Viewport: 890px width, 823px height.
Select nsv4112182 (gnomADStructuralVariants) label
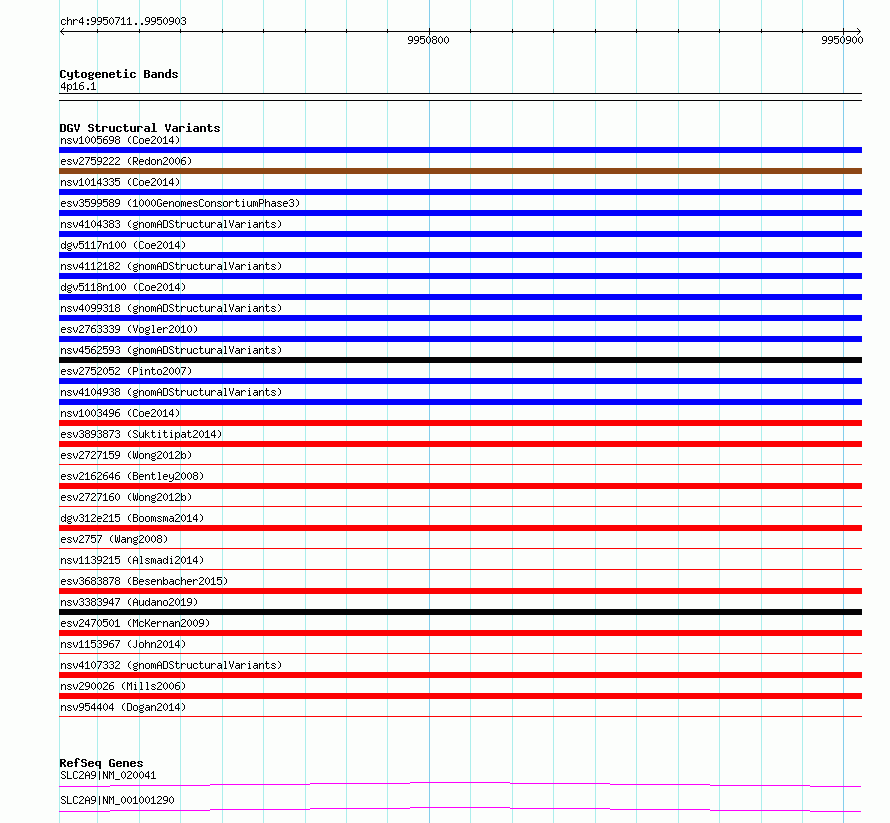(171, 266)
